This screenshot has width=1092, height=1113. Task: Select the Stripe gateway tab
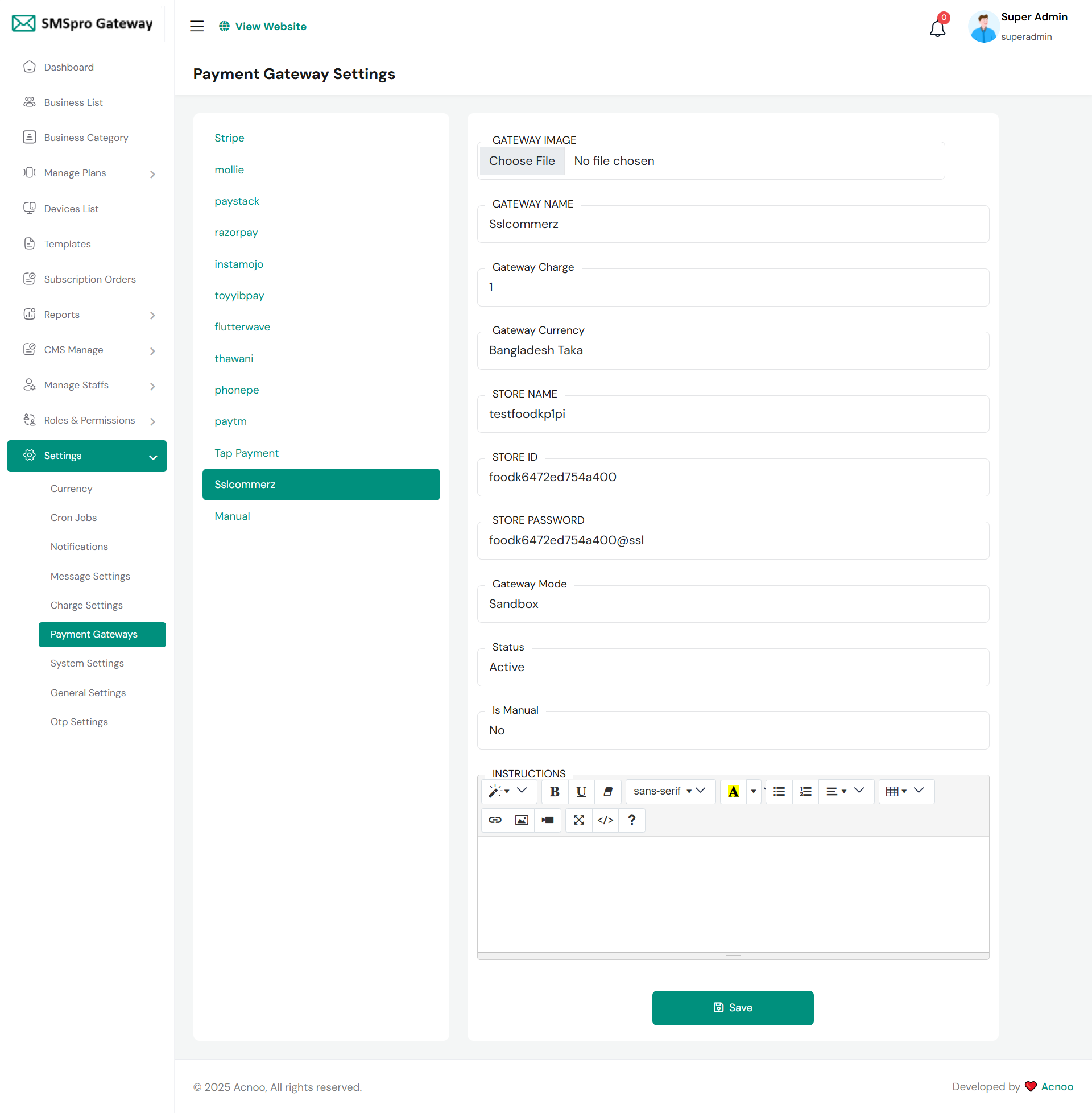pos(229,138)
